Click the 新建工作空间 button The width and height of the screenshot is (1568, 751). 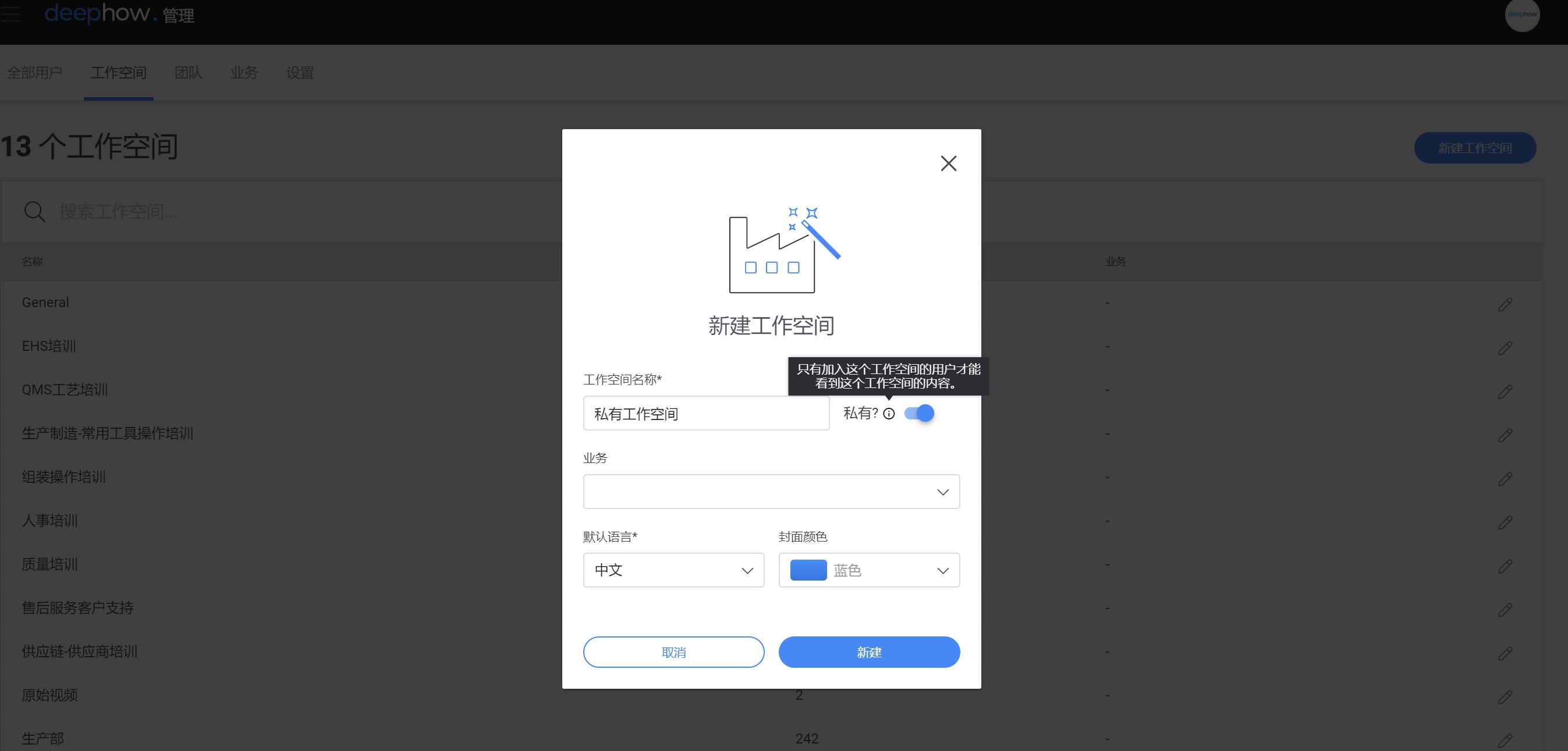pyautogui.click(x=1475, y=148)
